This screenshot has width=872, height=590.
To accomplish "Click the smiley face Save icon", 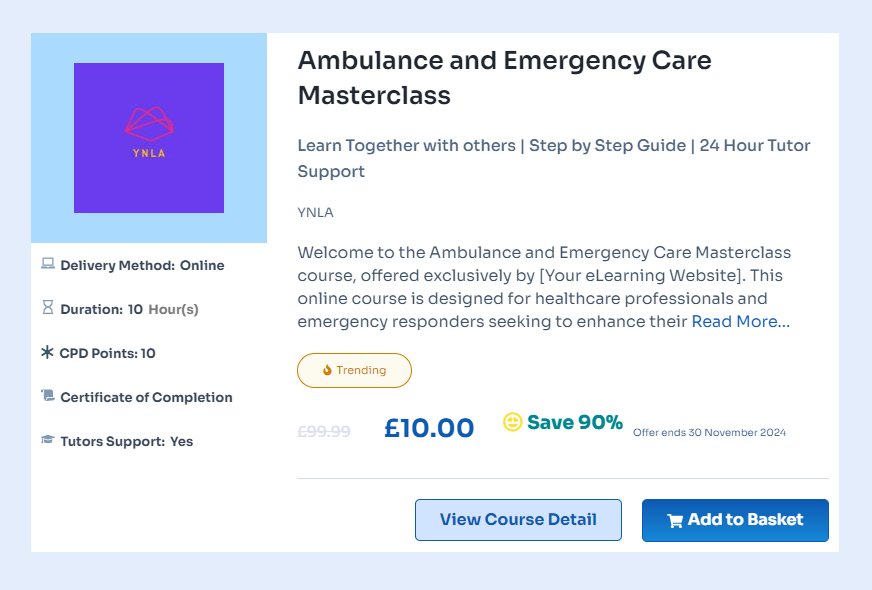I will click(513, 422).
